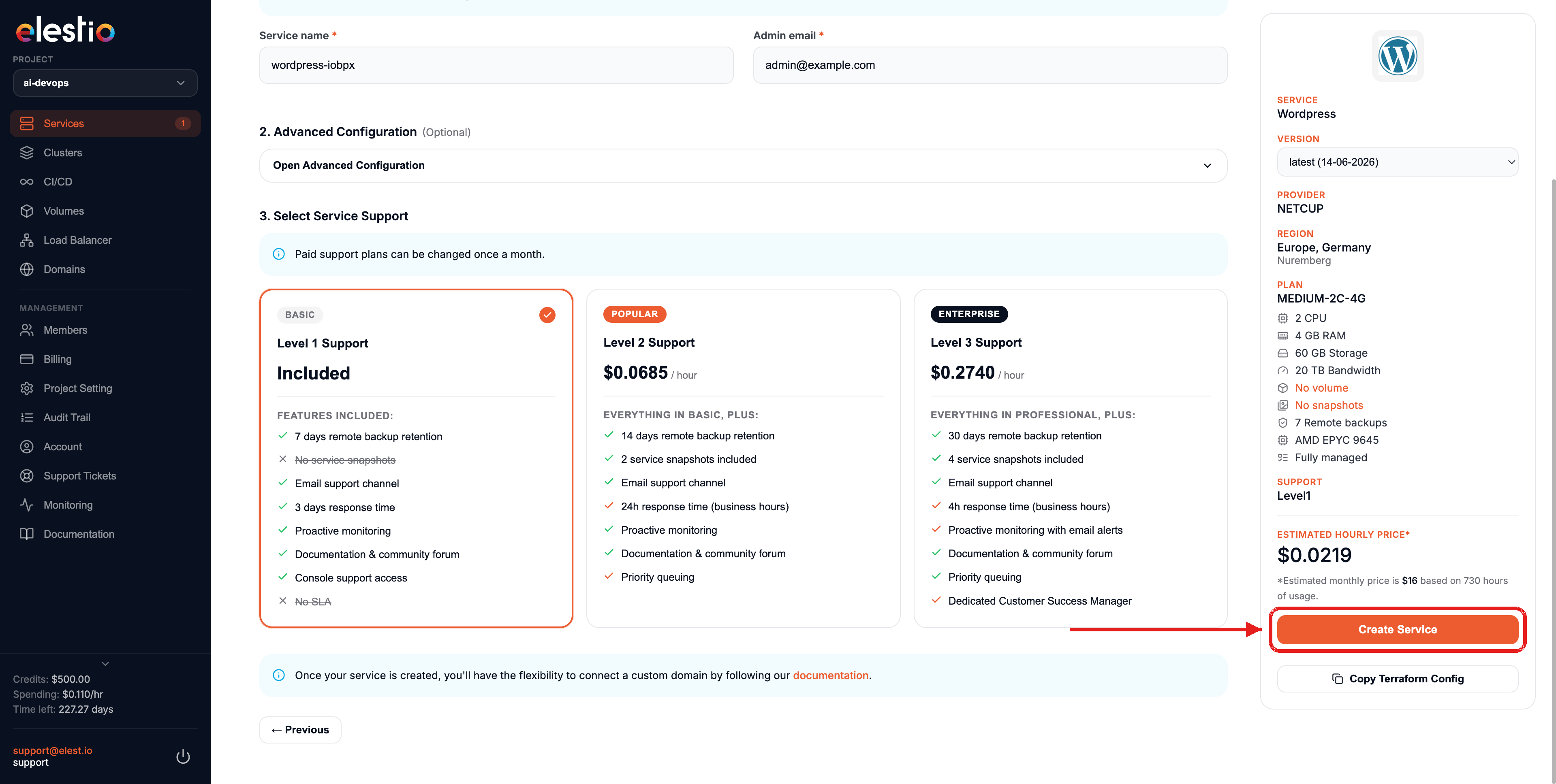Click the ENTERPRISE badge
Image resolution: width=1556 pixels, height=784 pixels.
(969, 314)
